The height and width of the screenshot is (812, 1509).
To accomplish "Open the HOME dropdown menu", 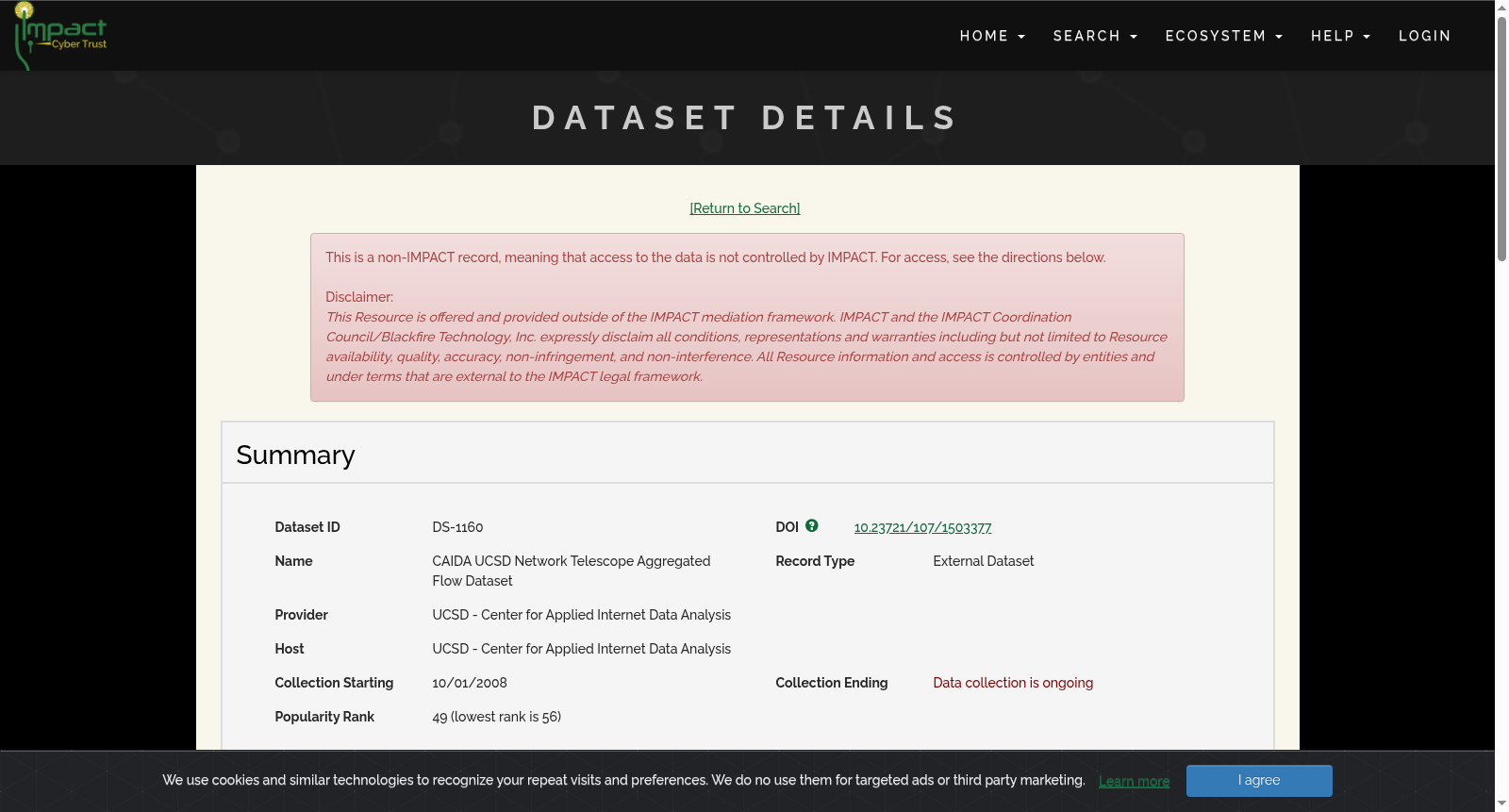I will click(992, 36).
